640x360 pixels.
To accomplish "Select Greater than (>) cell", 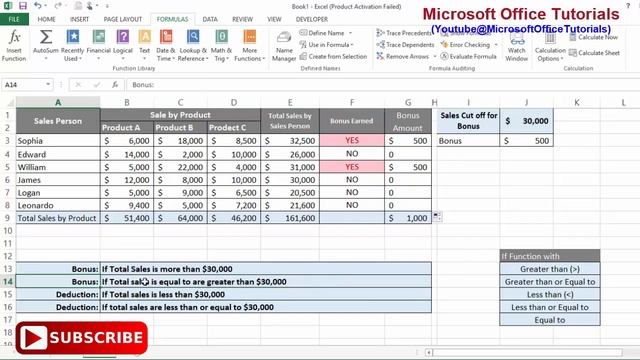I will (x=550, y=269).
